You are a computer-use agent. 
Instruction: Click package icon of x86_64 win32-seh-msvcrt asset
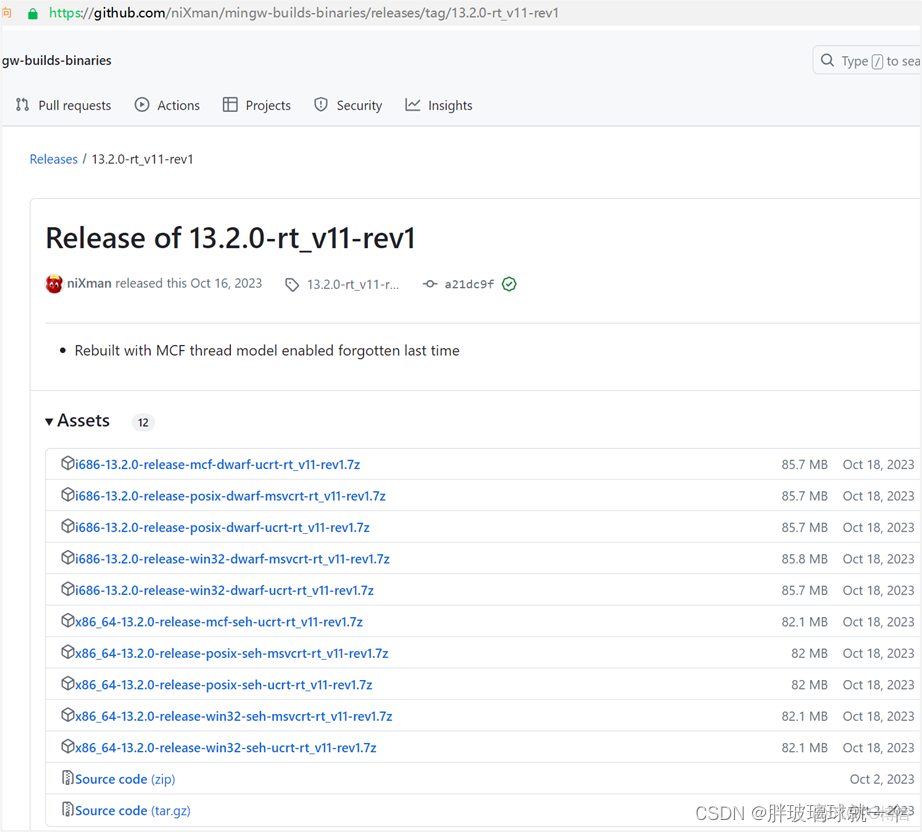(68, 715)
